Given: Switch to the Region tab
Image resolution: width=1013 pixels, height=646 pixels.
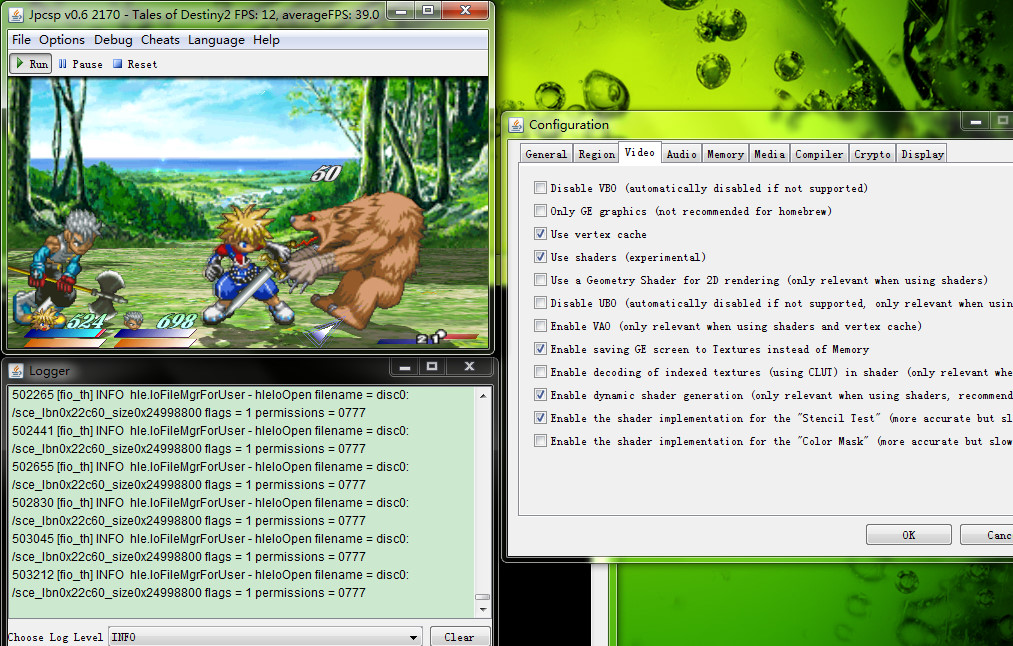Looking at the screenshot, I should click(x=596, y=154).
